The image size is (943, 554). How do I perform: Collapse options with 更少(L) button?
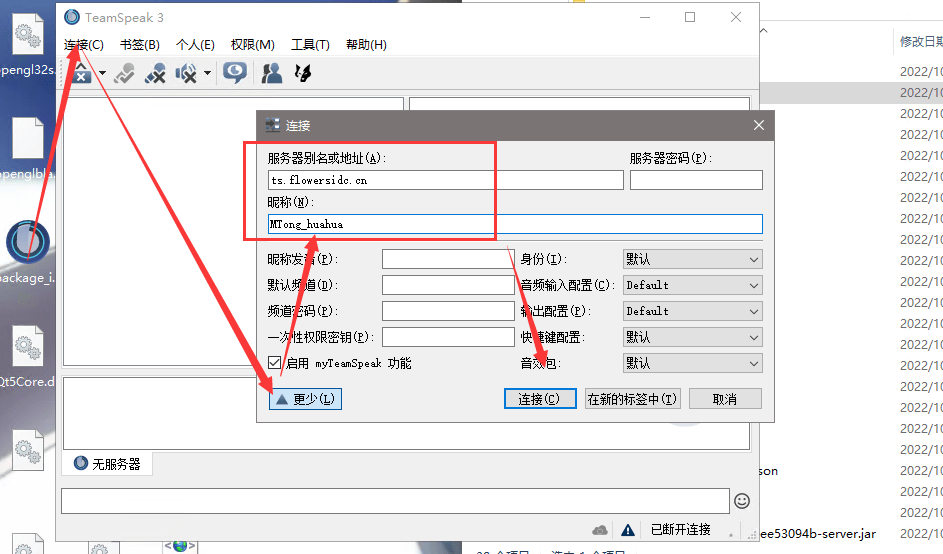pos(306,399)
